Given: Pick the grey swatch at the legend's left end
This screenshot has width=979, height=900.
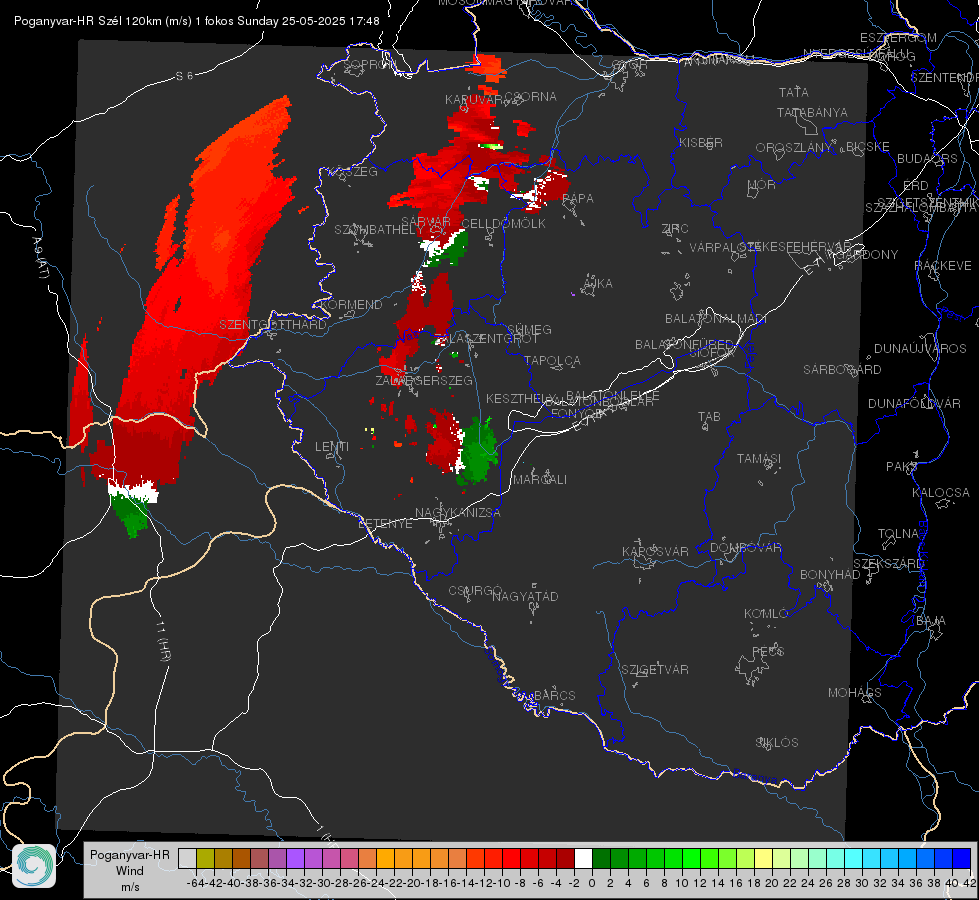Looking at the screenshot, I should point(187,858).
